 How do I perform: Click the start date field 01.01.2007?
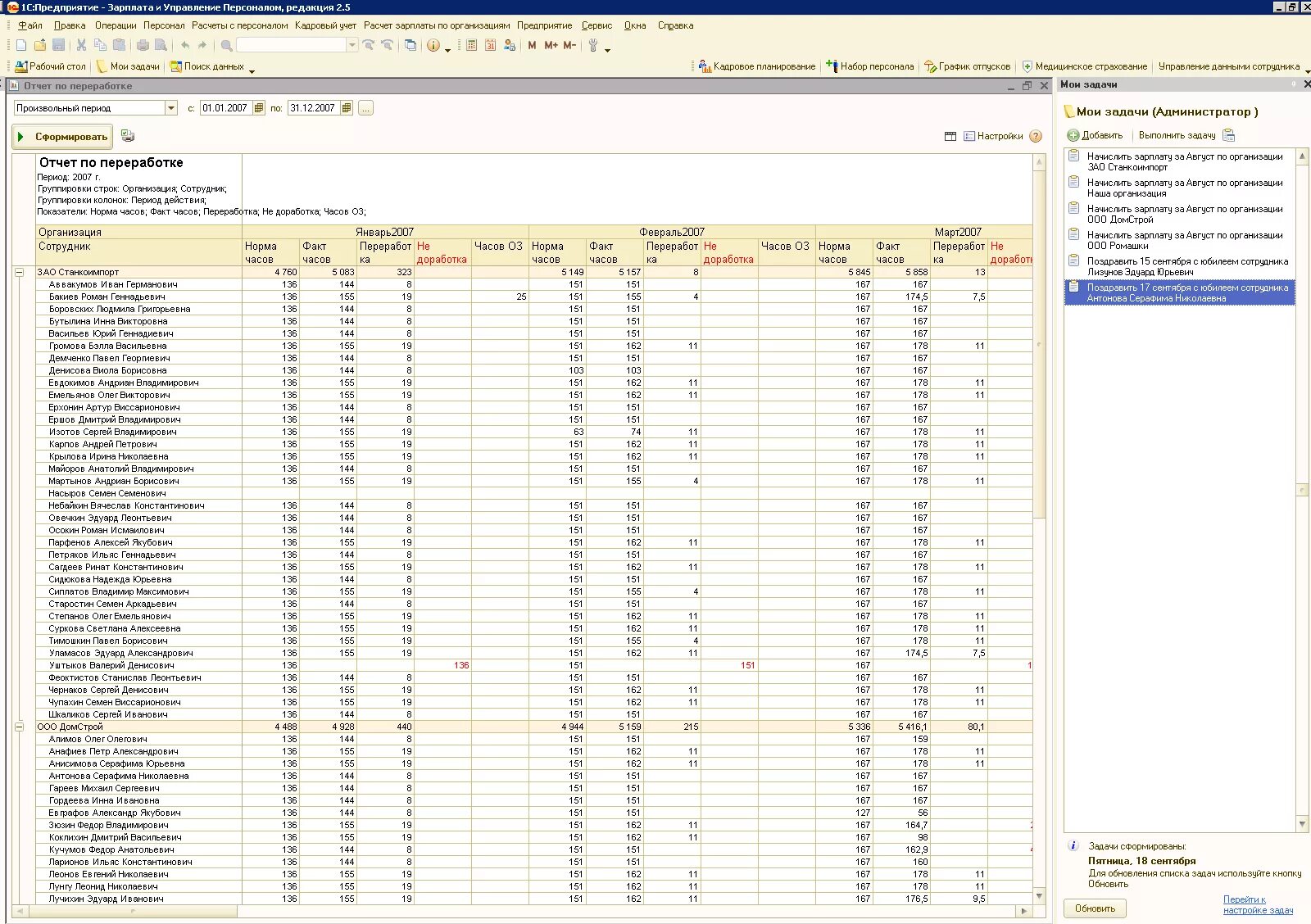[227, 108]
